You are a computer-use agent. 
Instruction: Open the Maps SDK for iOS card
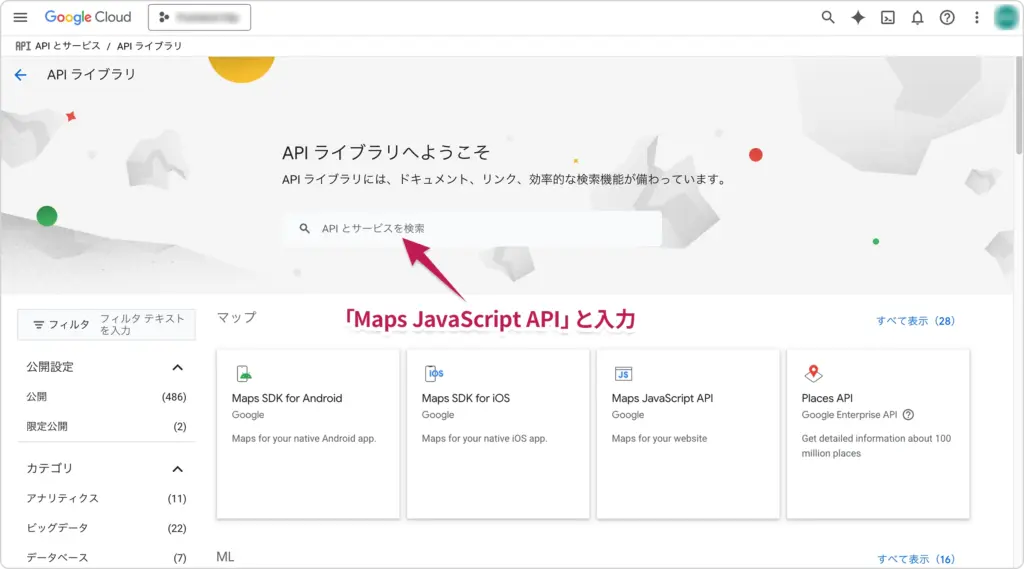tap(498, 434)
